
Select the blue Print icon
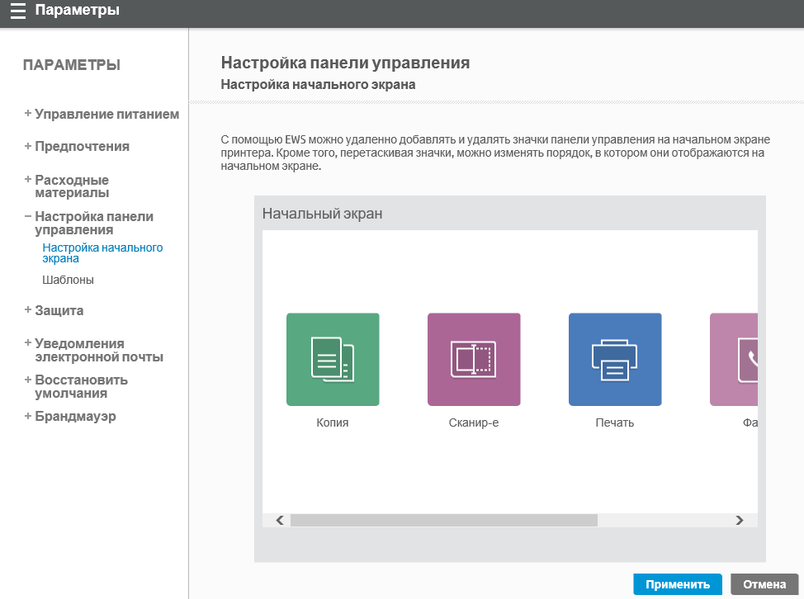click(614, 359)
